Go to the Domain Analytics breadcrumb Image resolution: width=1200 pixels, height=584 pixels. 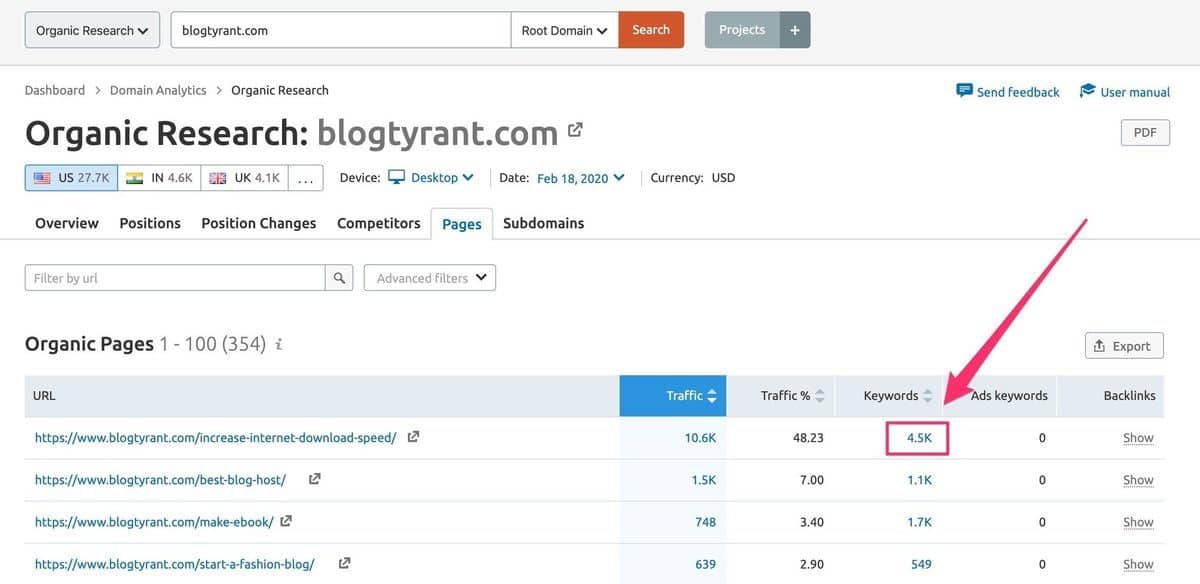coord(158,90)
